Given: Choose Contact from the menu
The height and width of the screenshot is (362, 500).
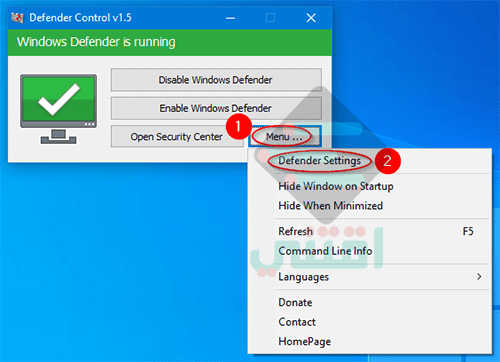Looking at the screenshot, I should (370, 322).
